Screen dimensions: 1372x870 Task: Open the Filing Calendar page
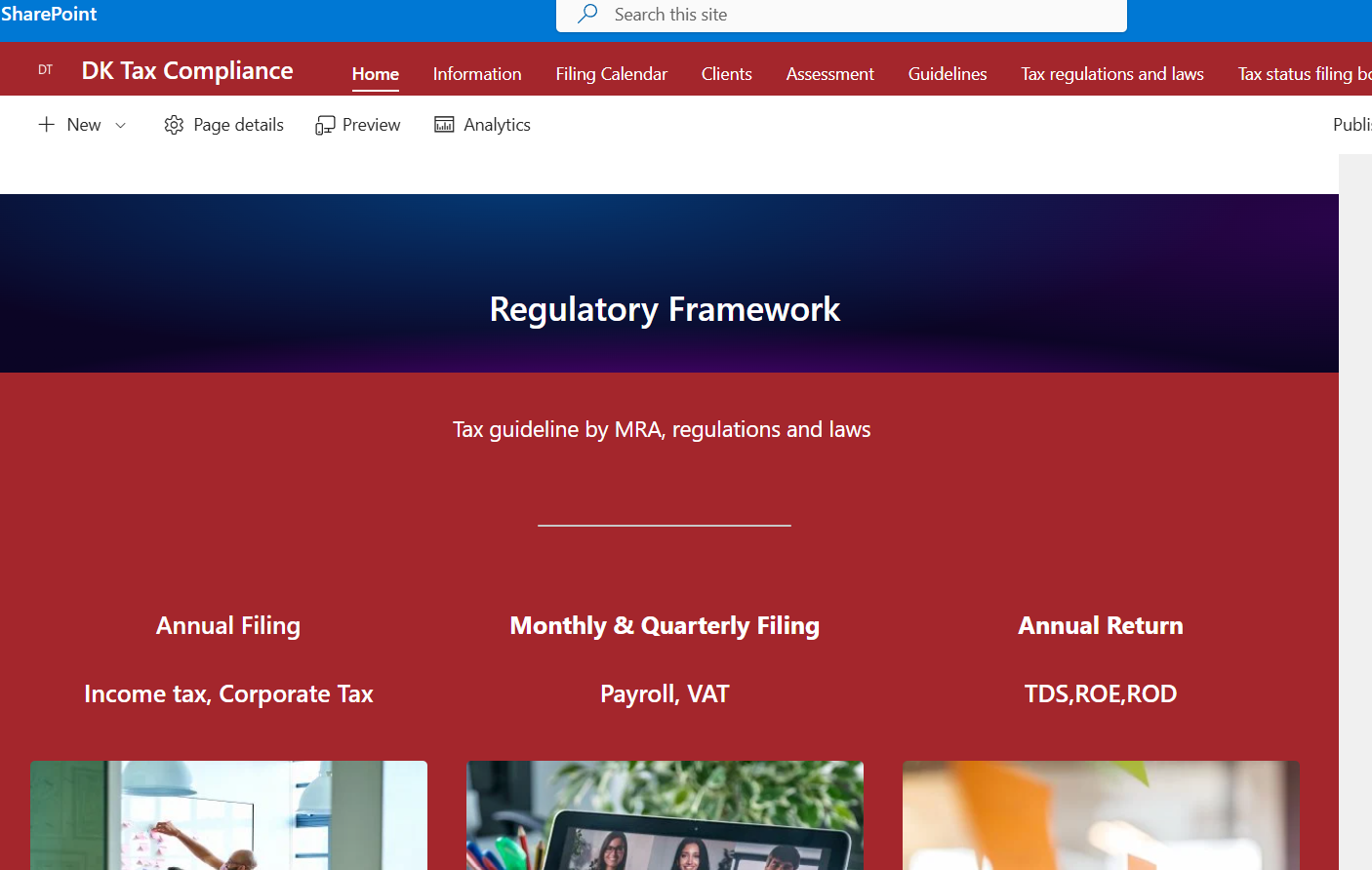click(611, 74)
